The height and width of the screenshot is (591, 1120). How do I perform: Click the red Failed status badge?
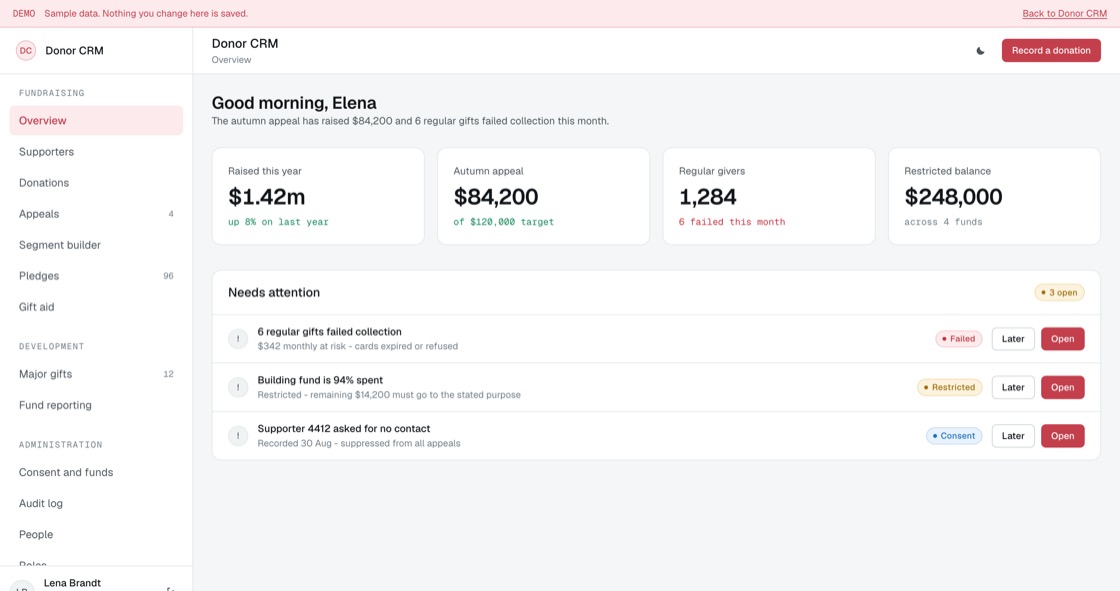(959, 339)
